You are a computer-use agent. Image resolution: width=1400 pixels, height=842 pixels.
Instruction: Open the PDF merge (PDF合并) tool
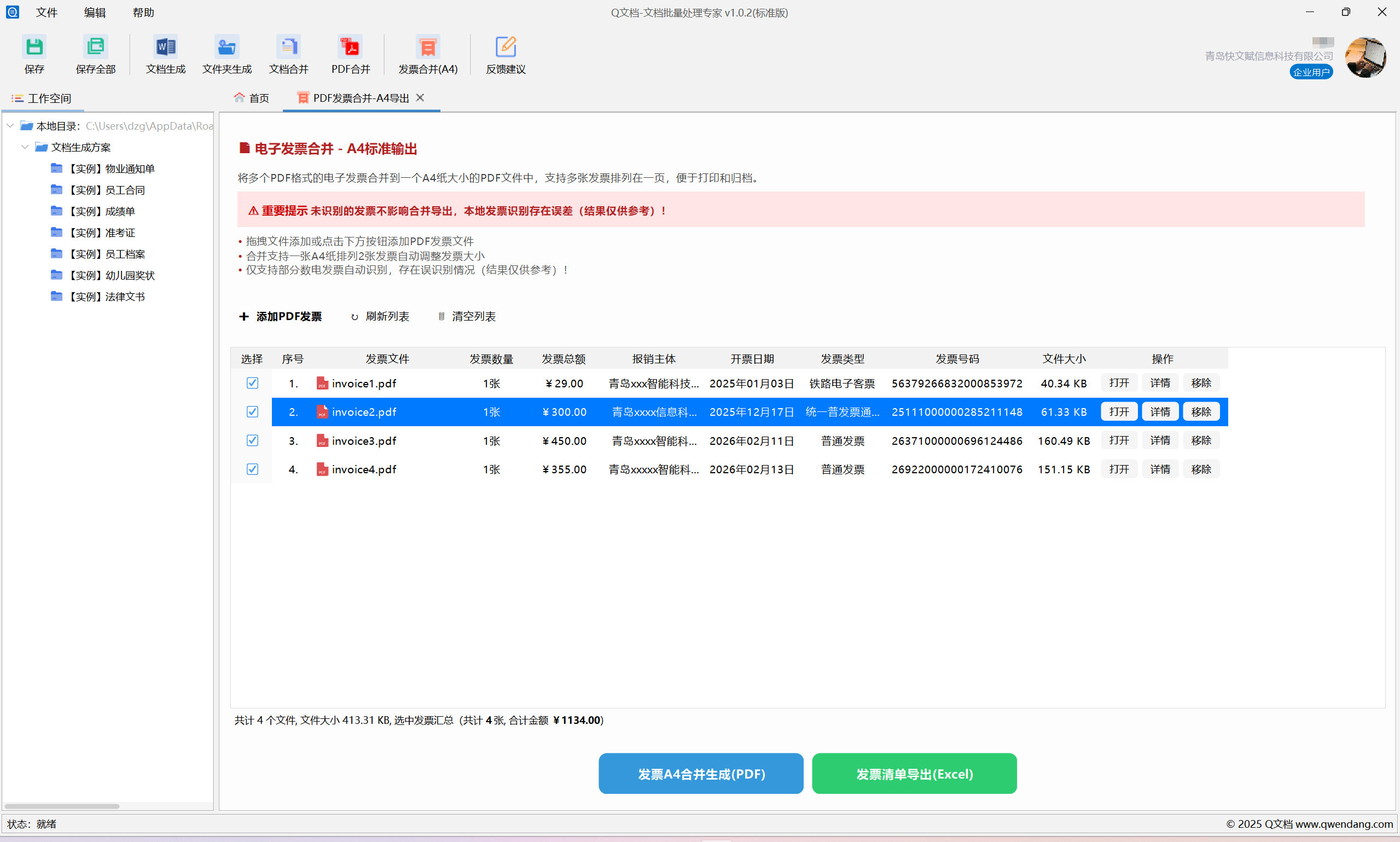350,48
